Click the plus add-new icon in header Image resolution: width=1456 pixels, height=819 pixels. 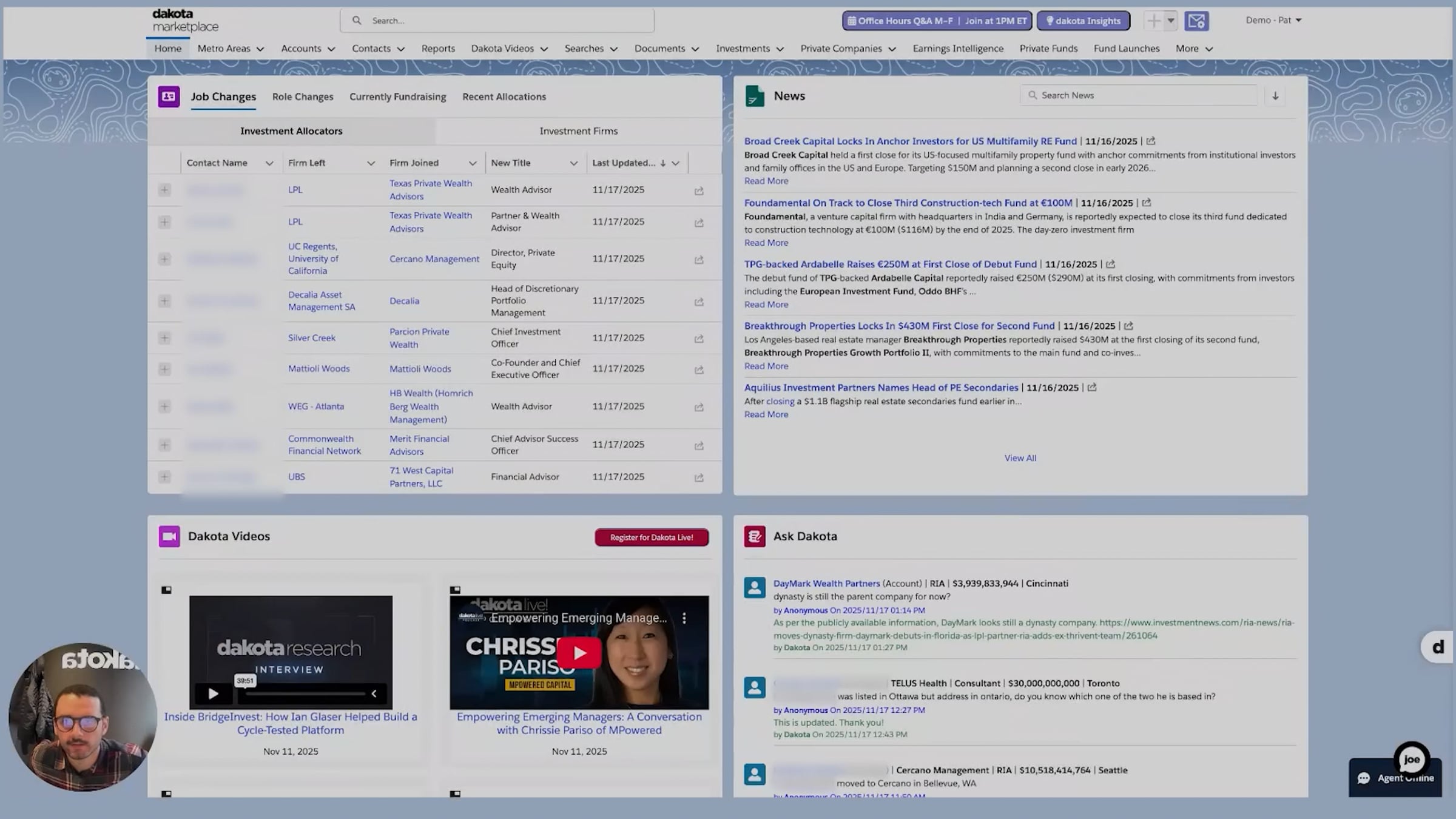coord(1153,21)
